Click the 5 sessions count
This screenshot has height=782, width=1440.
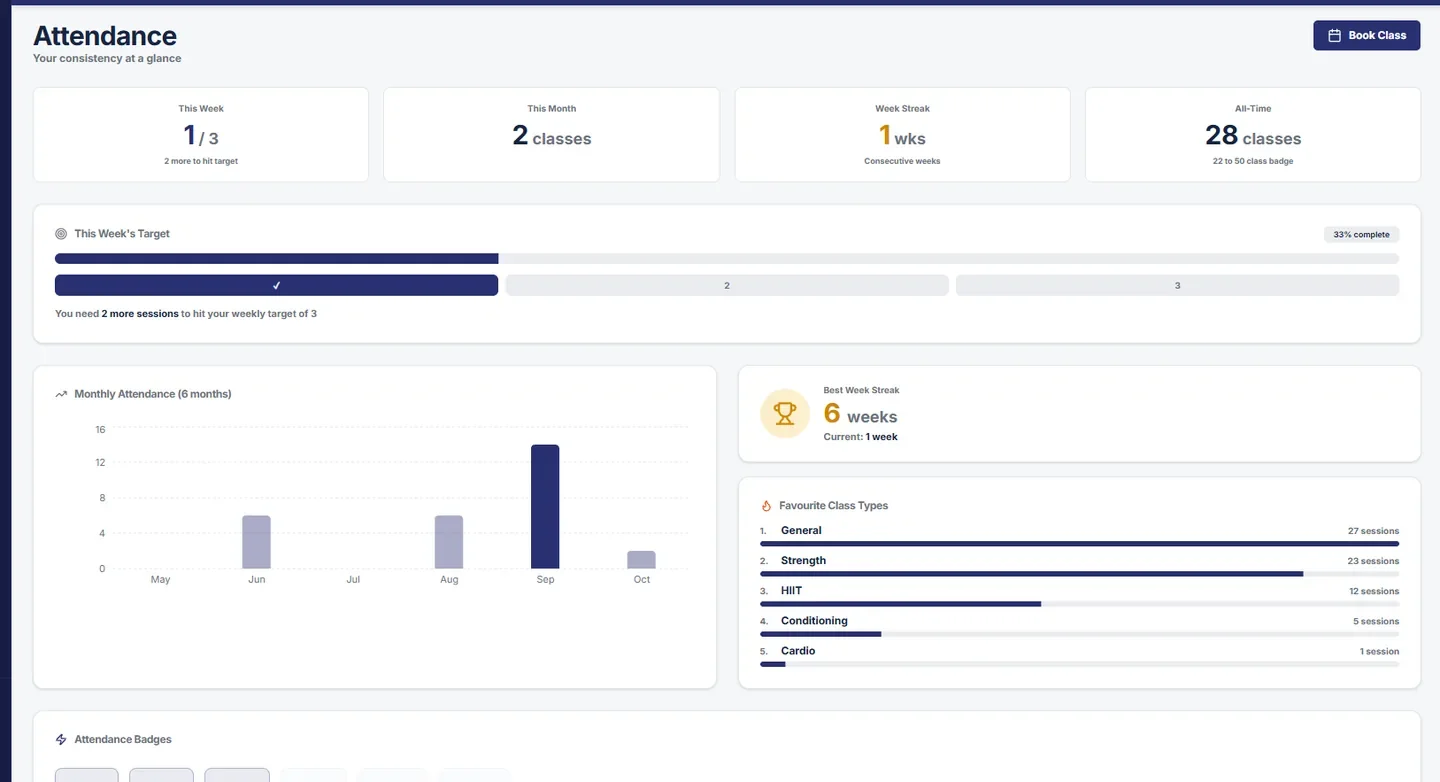1376,621
